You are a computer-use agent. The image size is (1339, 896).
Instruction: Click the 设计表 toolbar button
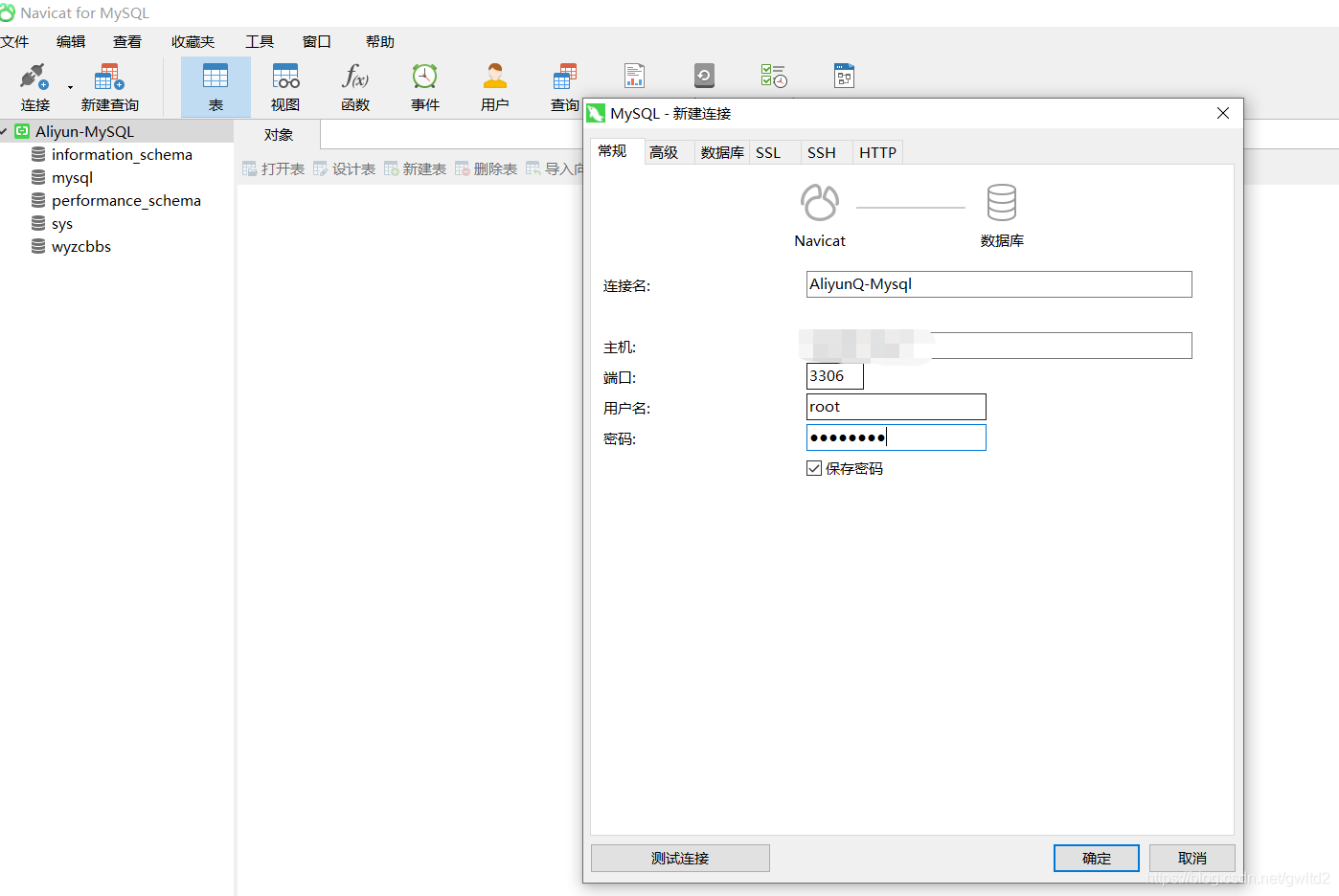344,168
